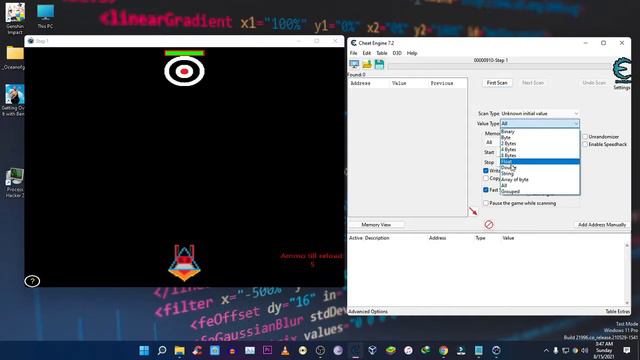Toggle the CopyOnWrite checkbox

(486, 178)
